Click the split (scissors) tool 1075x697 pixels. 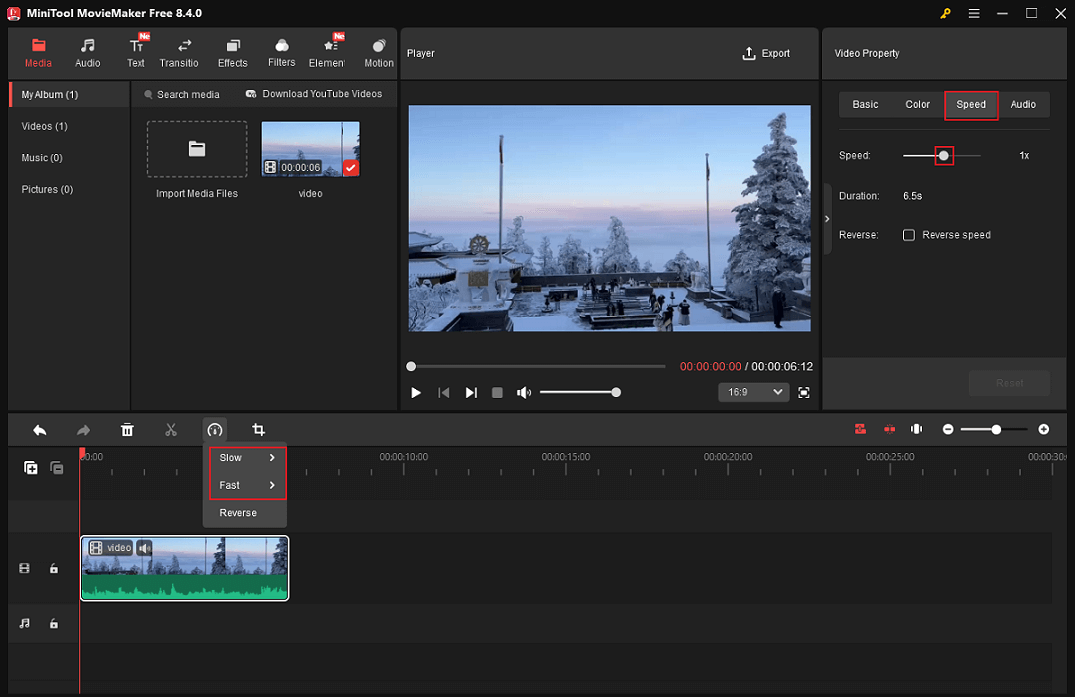point(170,429)
